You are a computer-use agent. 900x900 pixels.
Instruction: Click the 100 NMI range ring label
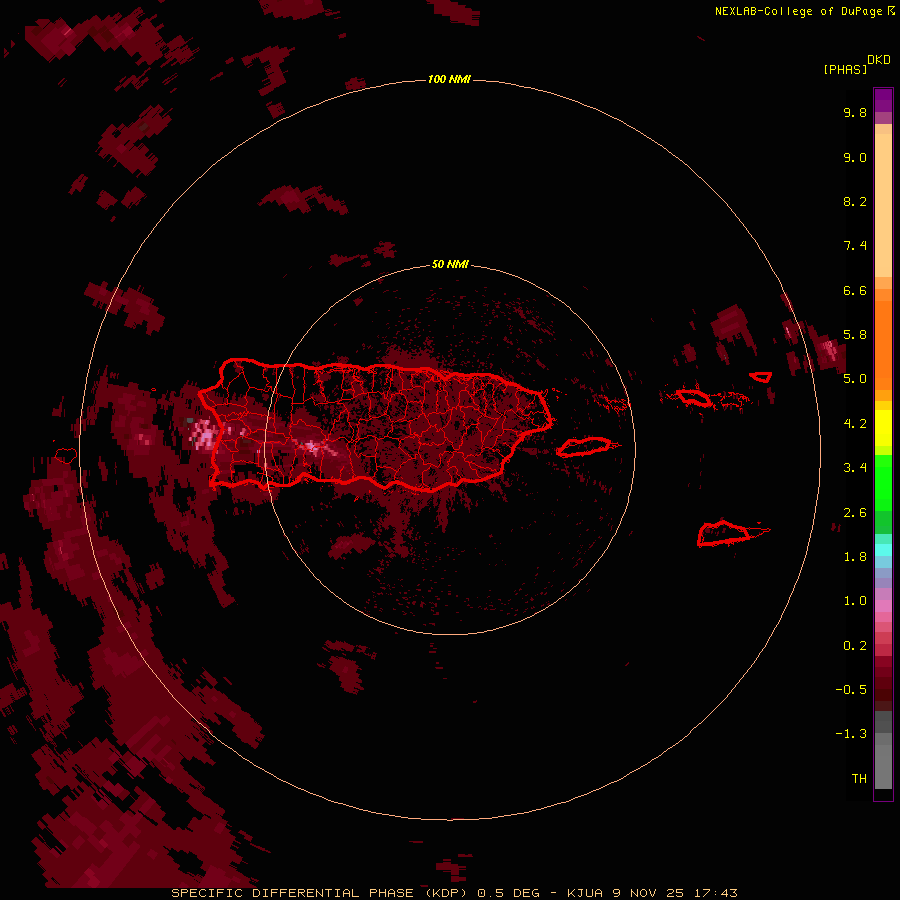pyautogui.click(x=449, y=79)
